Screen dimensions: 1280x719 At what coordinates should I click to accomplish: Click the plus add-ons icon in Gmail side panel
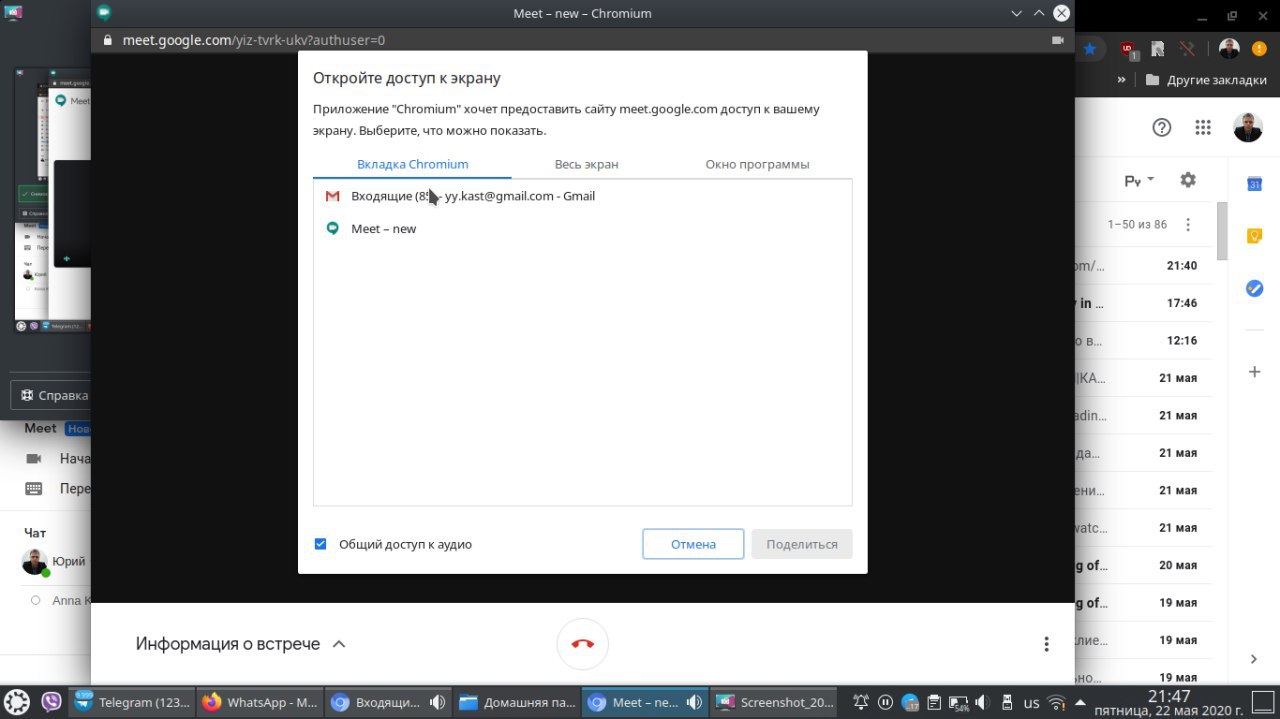[x=1254, y=372]
